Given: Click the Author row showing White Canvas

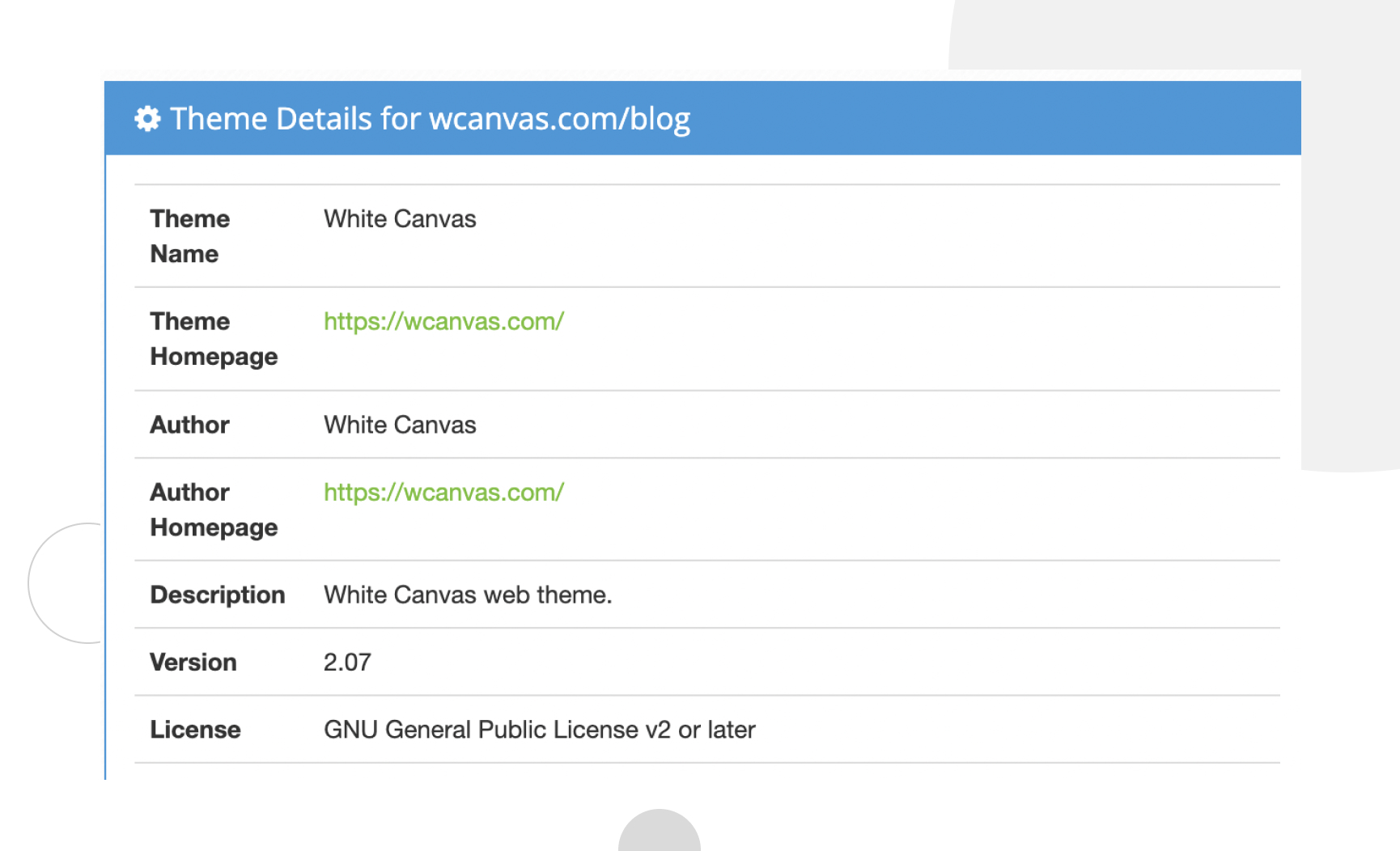Looking at the screenshot, I should click(400, 425).
